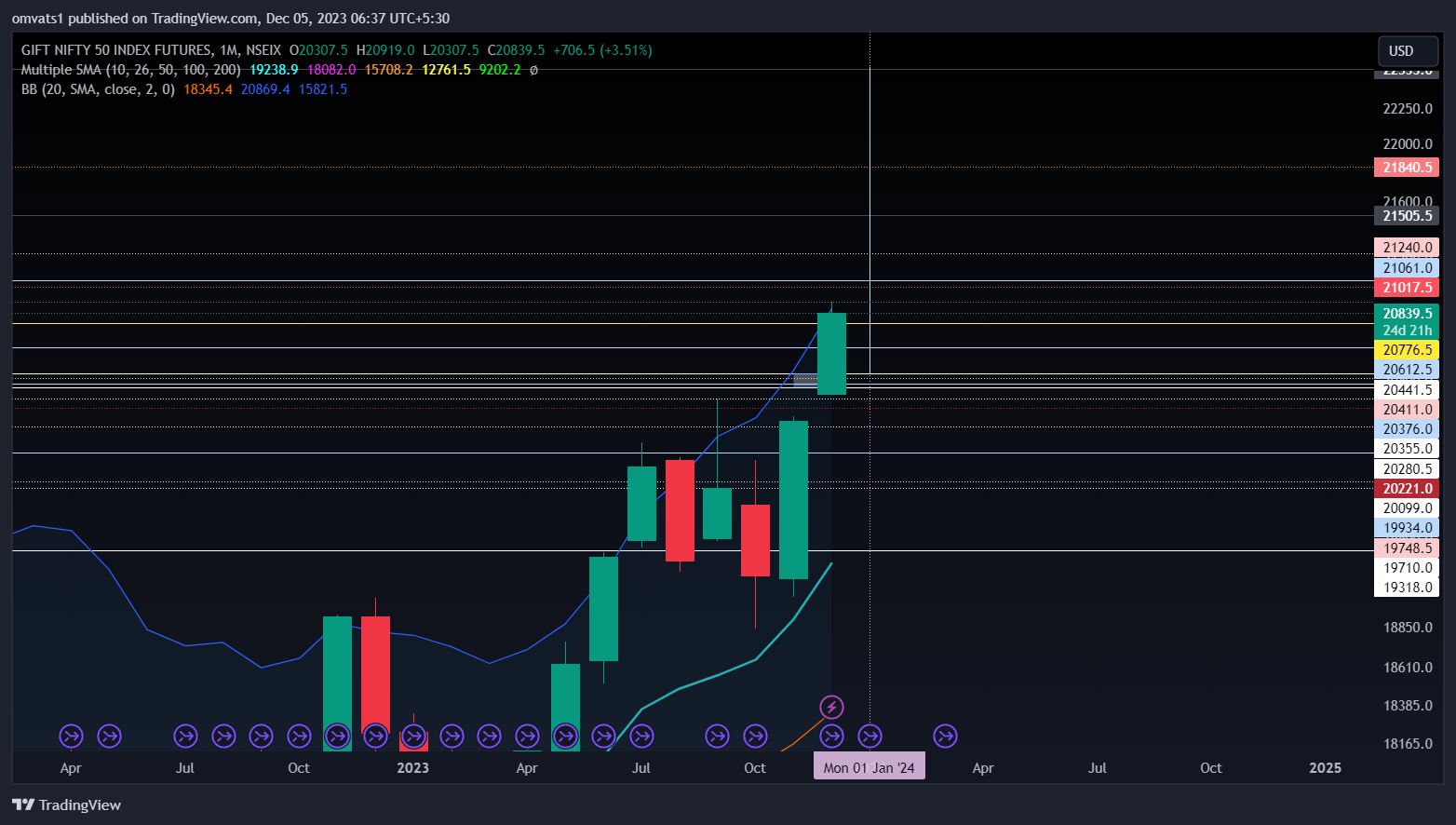1456x825 pixels.
Task: Click the 19318.0 price label
Action: [1407, 588]
